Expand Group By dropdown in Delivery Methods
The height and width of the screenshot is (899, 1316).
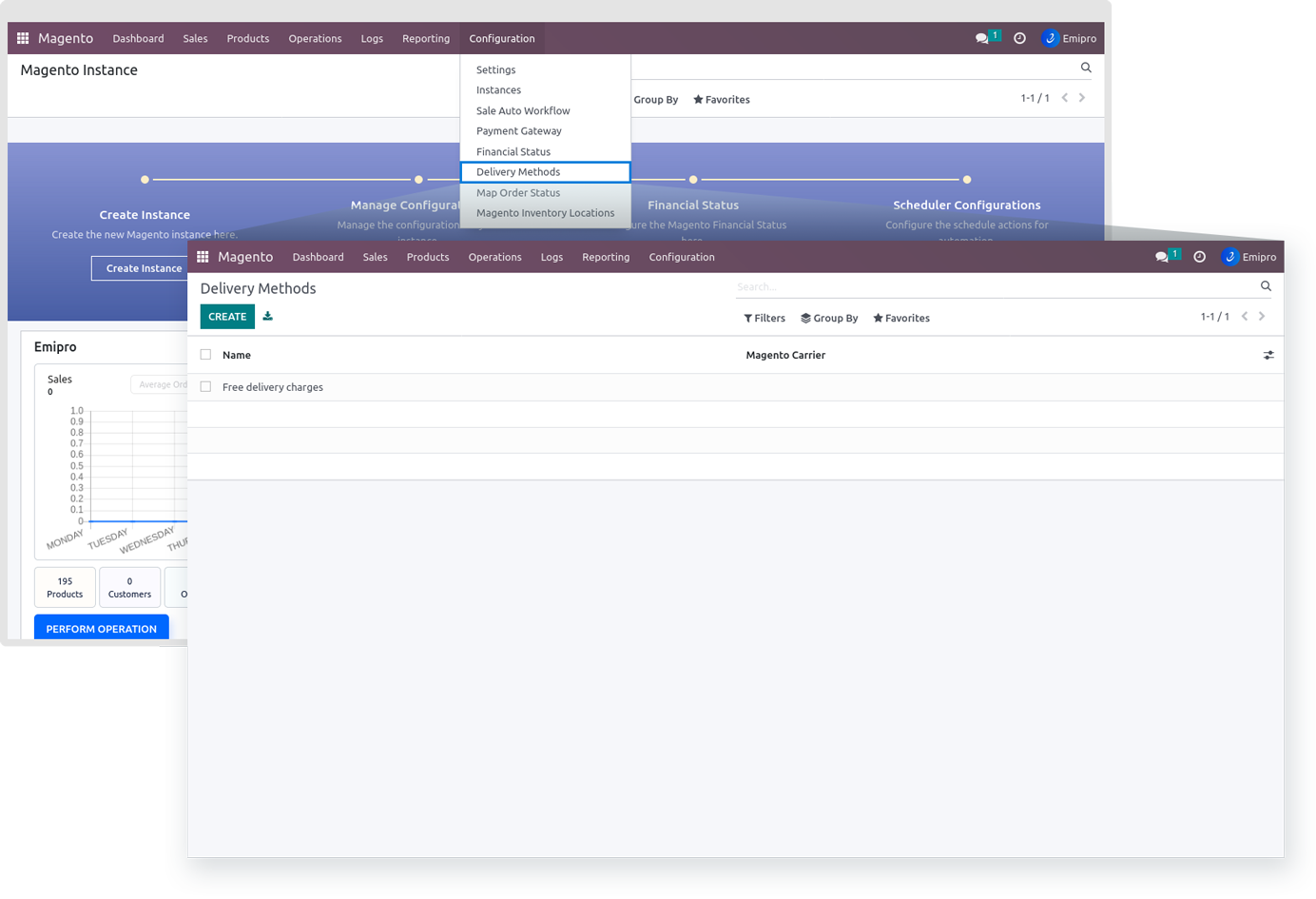click(x=829, y=319)
